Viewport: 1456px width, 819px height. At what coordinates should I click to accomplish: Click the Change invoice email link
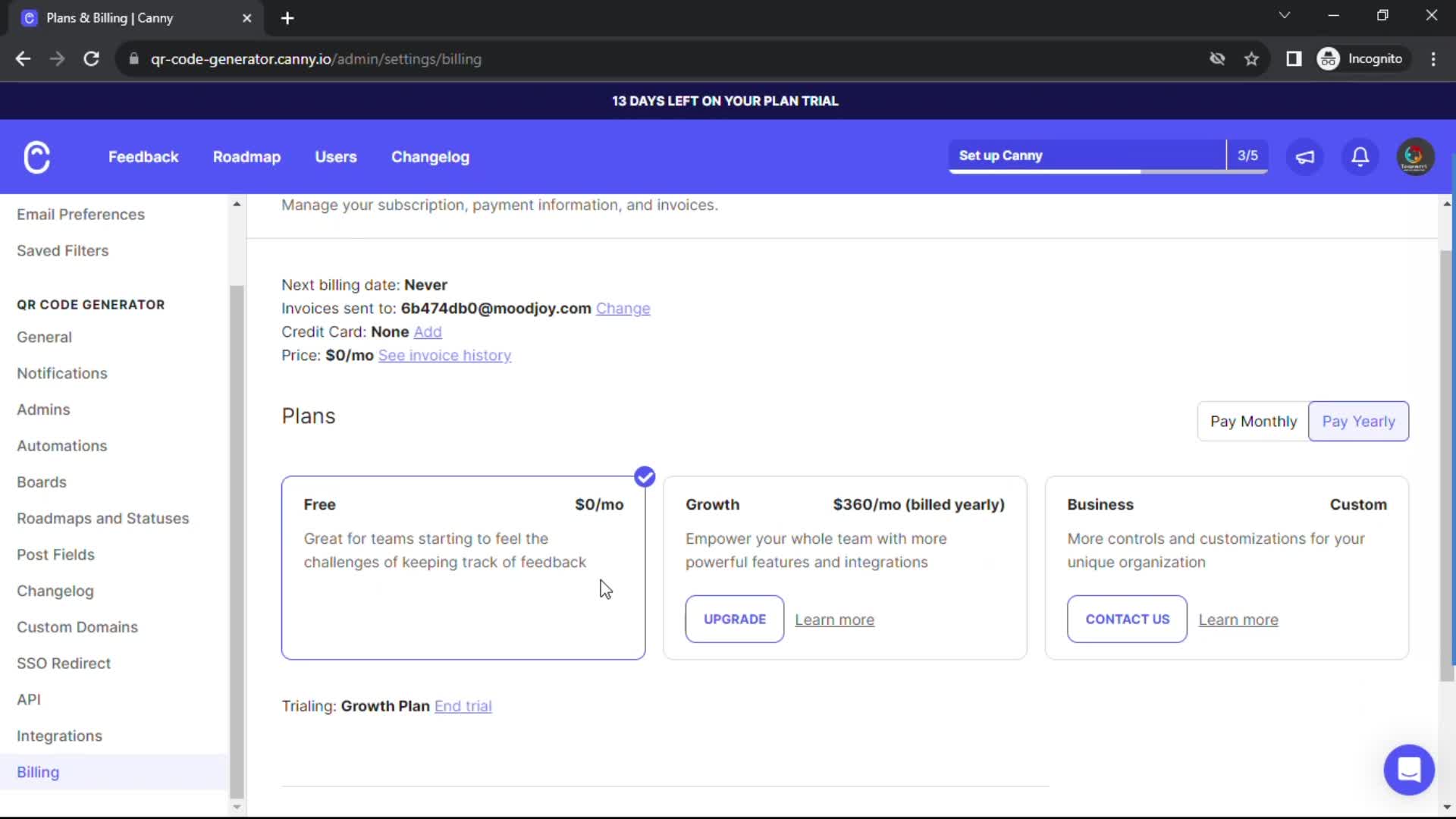pyautogui.click(x=623, y=308)
